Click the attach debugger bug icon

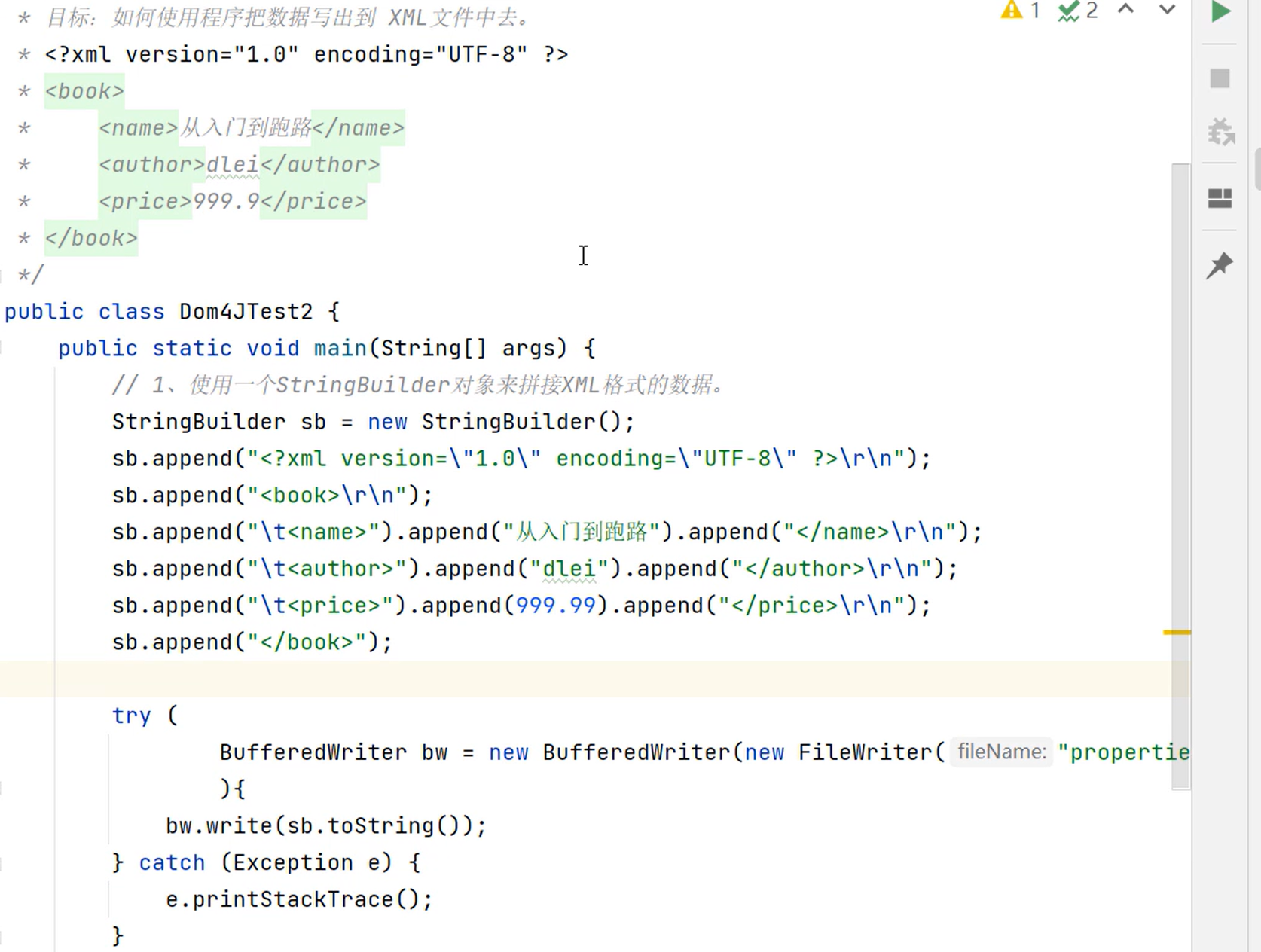coord(1221,133)
